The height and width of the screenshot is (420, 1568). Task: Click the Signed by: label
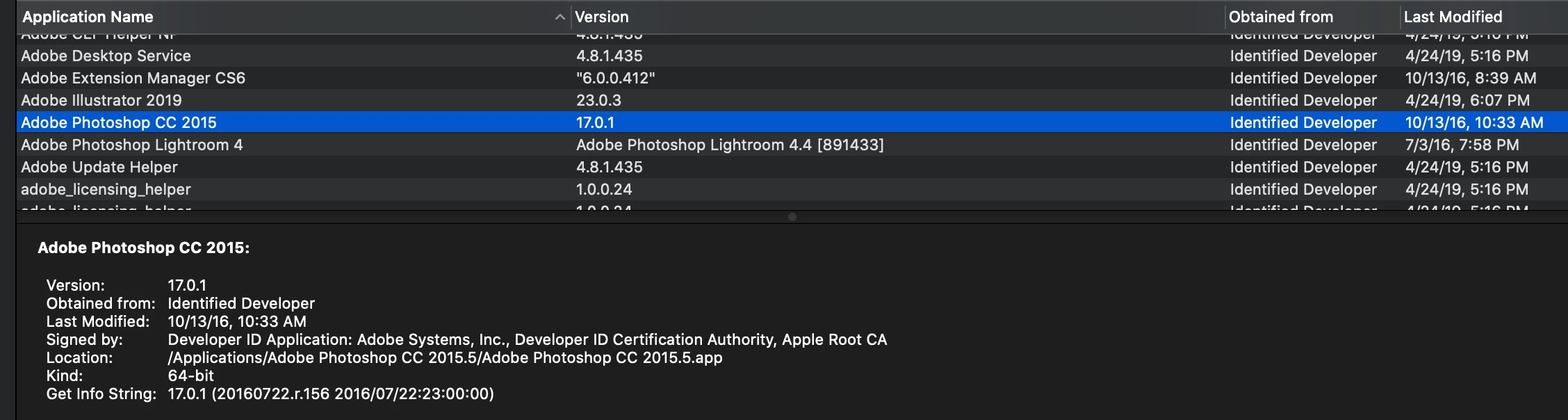[x=84, y=339]
